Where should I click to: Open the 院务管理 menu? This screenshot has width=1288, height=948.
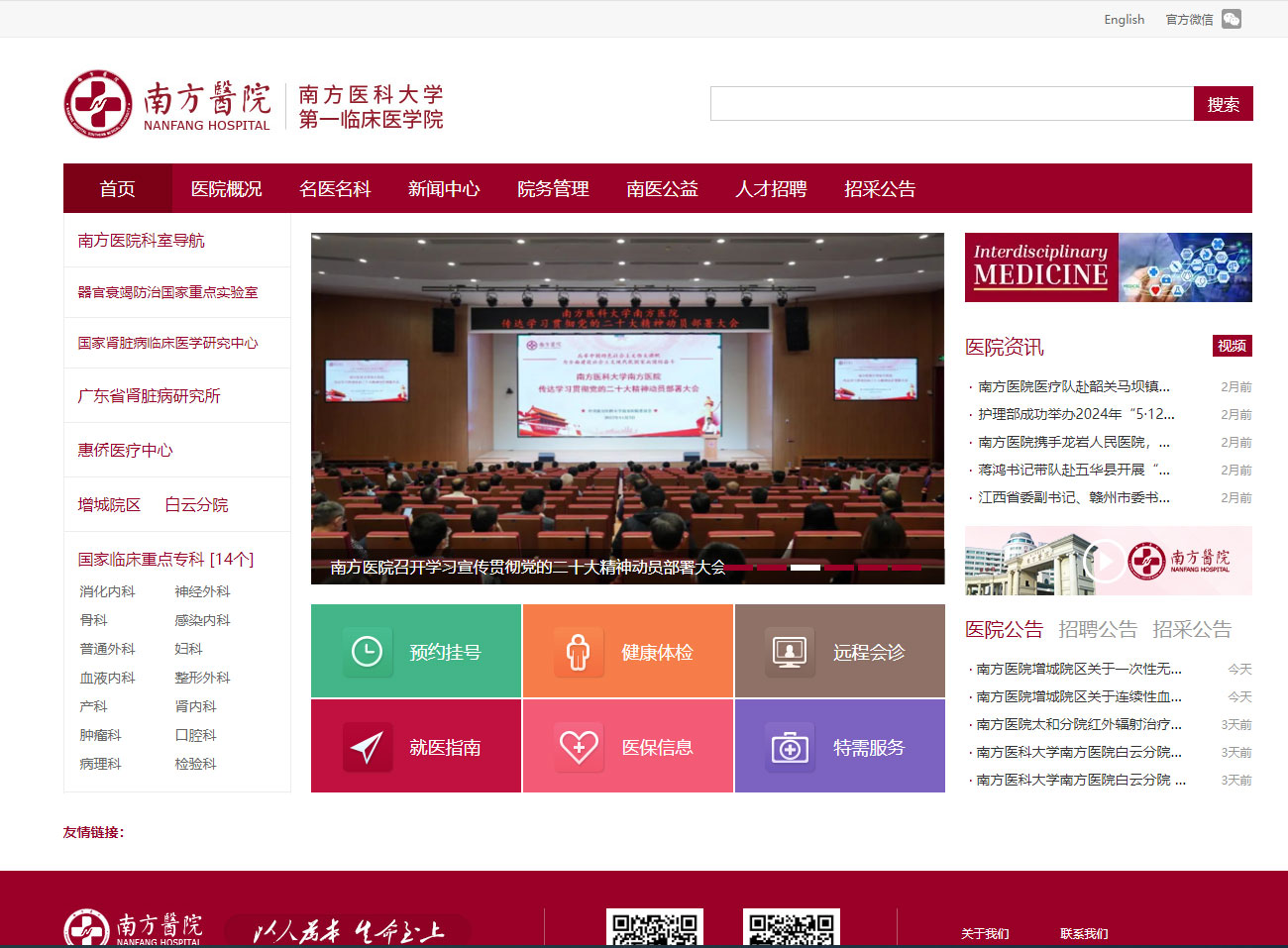pos(554,188)
